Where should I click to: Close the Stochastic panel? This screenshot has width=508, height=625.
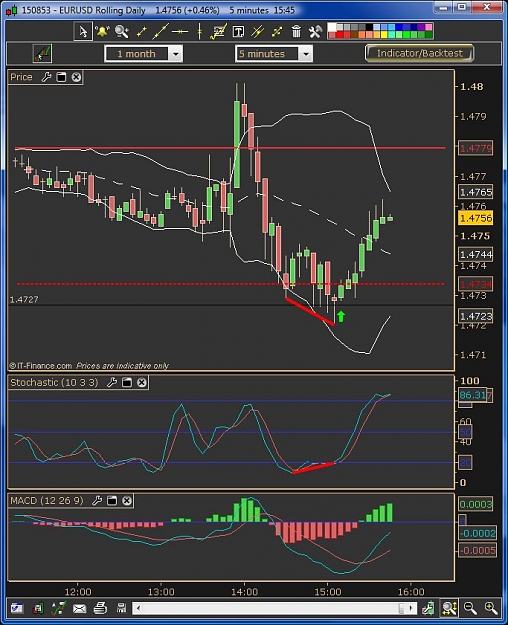[142, 382]
